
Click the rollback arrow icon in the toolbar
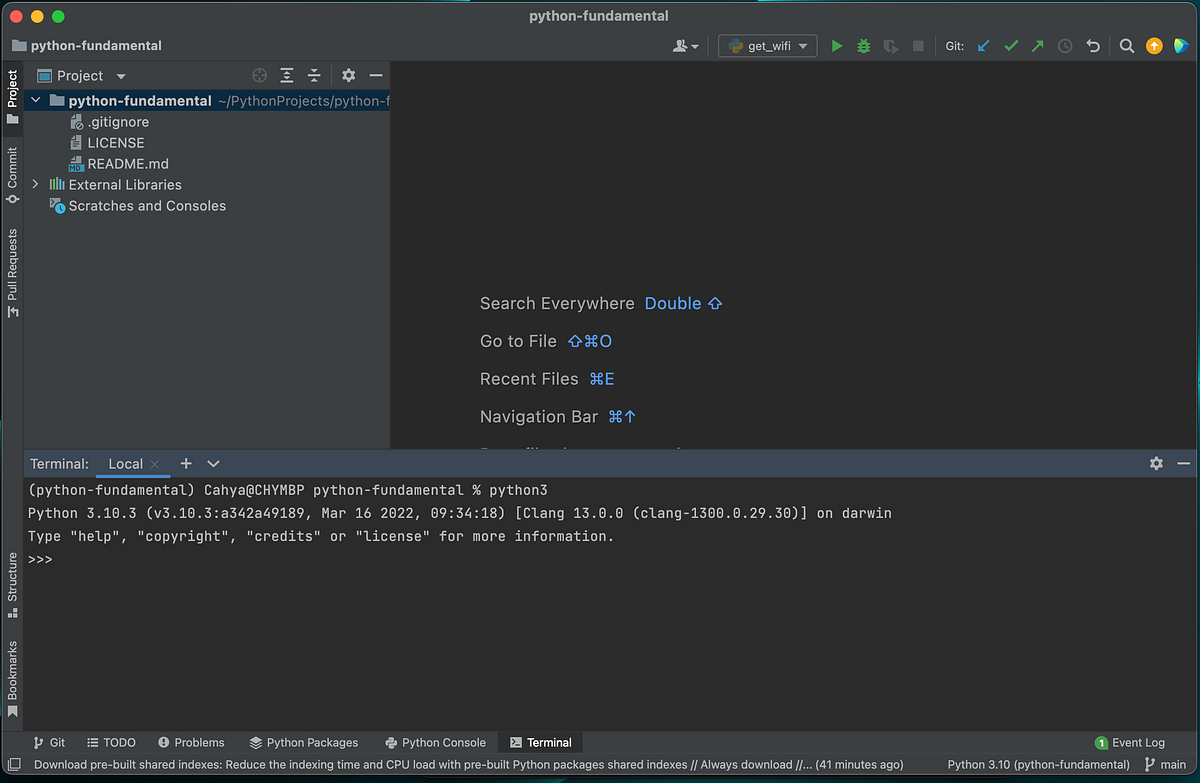pyautogui.click(x=1091, y=46)
